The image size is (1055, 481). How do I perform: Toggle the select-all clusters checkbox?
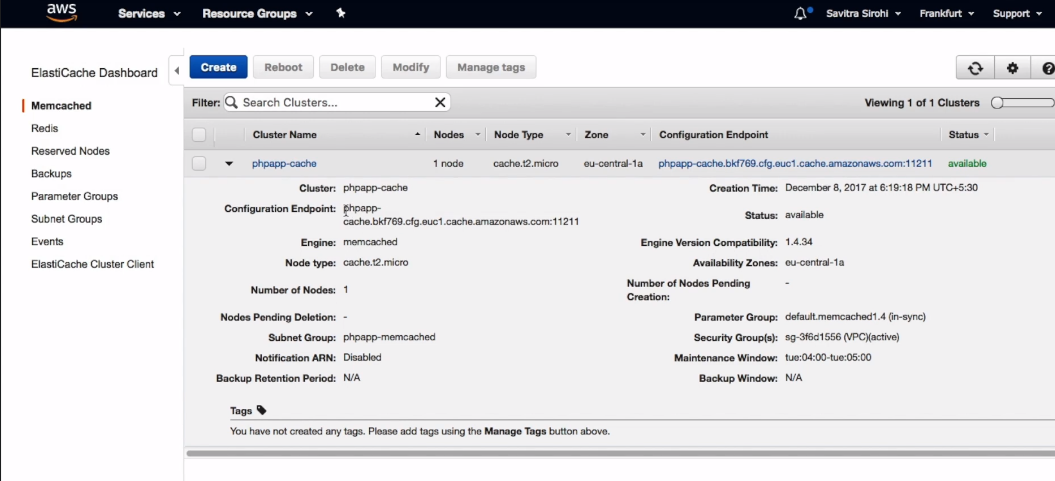pos(198,135)
